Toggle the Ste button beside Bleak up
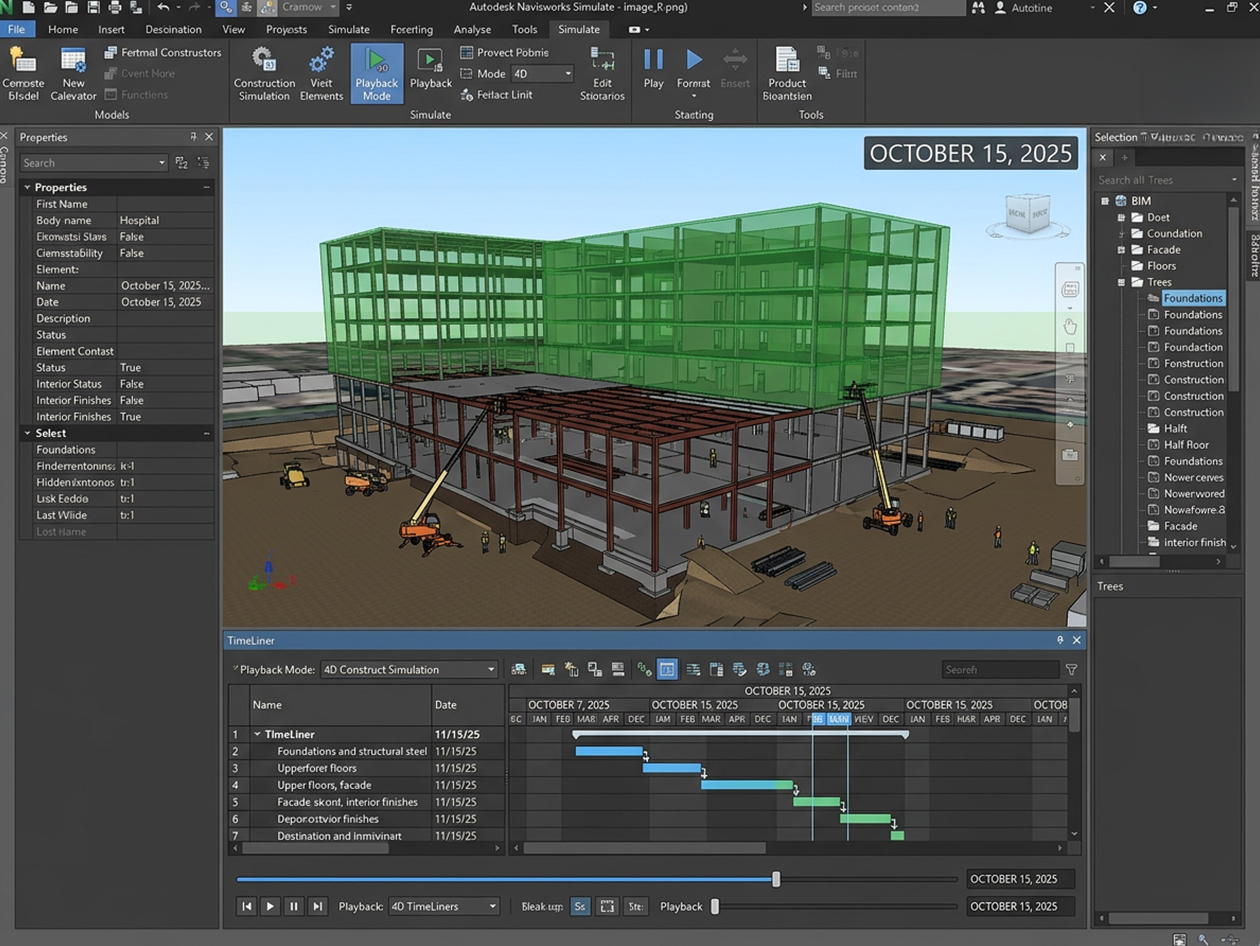Viewport: 1260px width, 946px height. click(635, 906)
